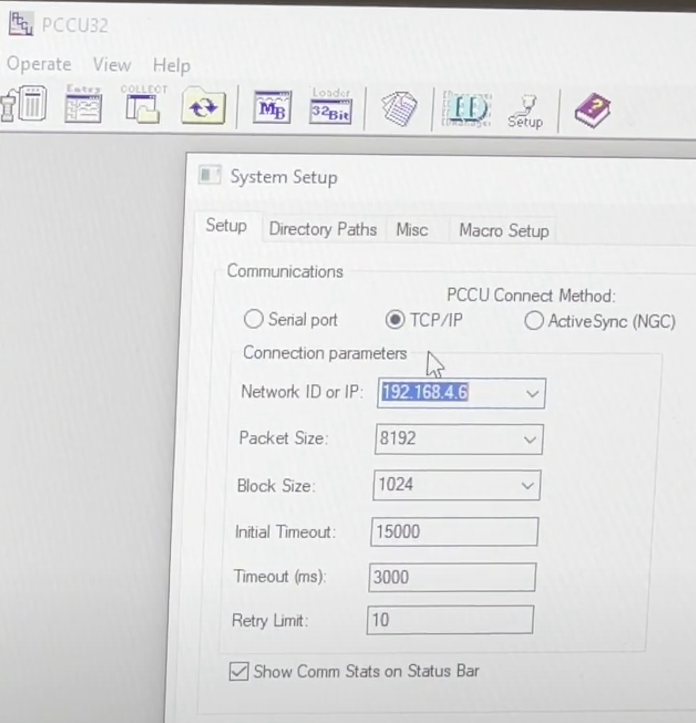Launch the 32Bit Loader toolbar icon
The image size is (696, 723).
(x=331, y=107)
